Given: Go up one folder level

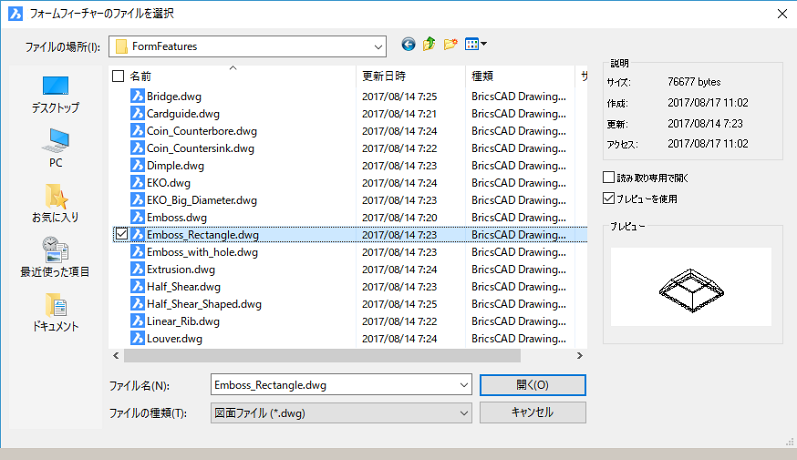Looking at the screenshot, I should tap(429, 44).
